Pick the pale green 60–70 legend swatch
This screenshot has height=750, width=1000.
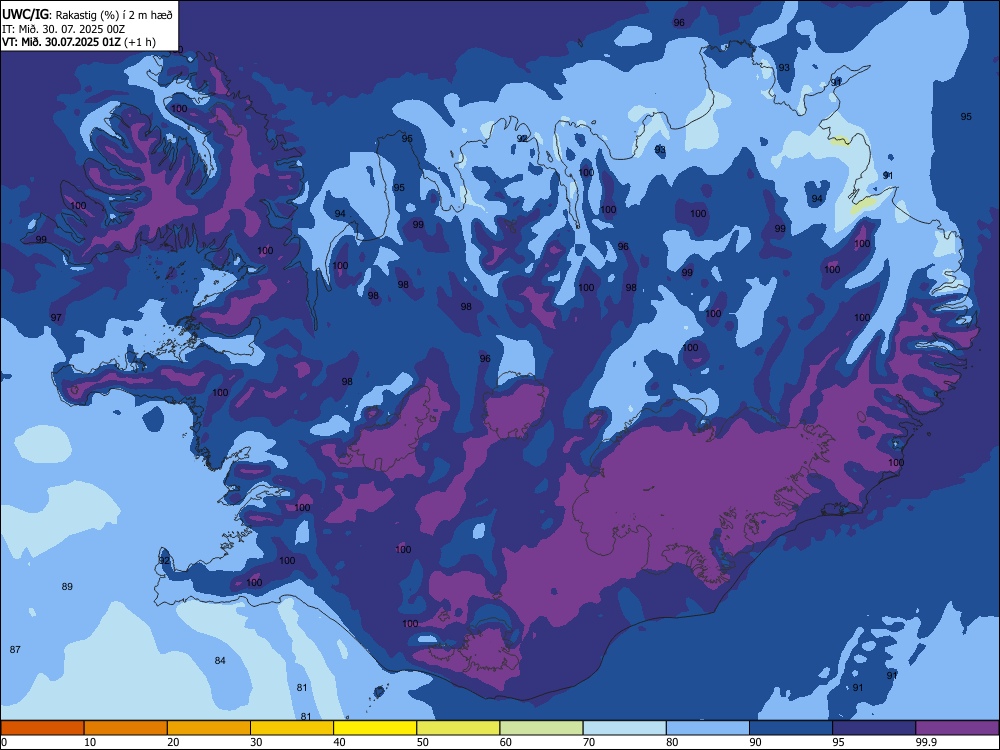pos(541,728)
